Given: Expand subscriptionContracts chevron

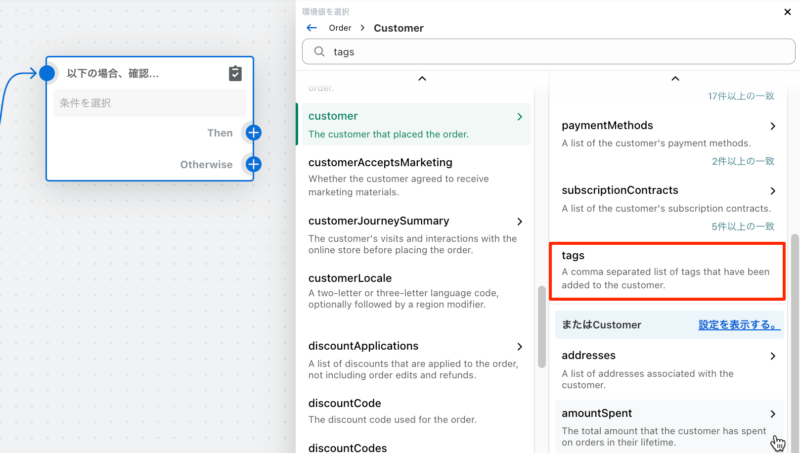Looking at the screenshot, I should [x=773, y=191].
